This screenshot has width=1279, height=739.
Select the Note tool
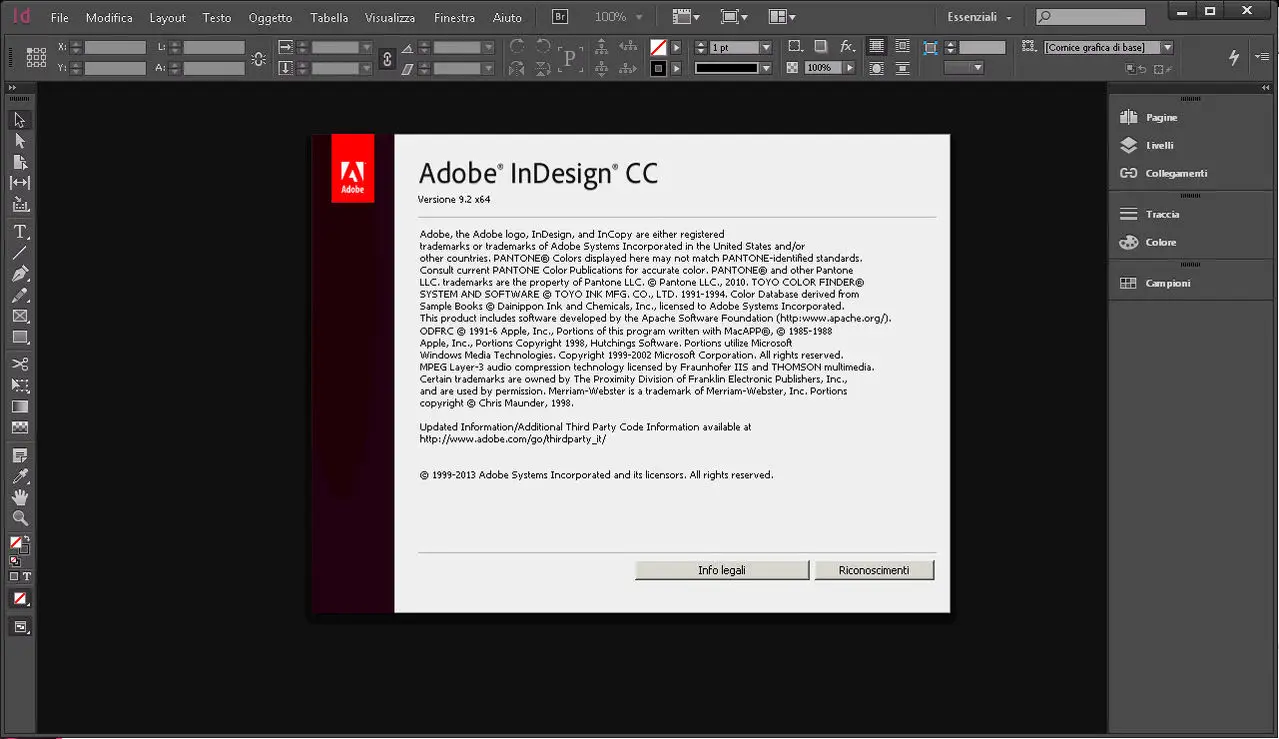[x=20, y=455]
